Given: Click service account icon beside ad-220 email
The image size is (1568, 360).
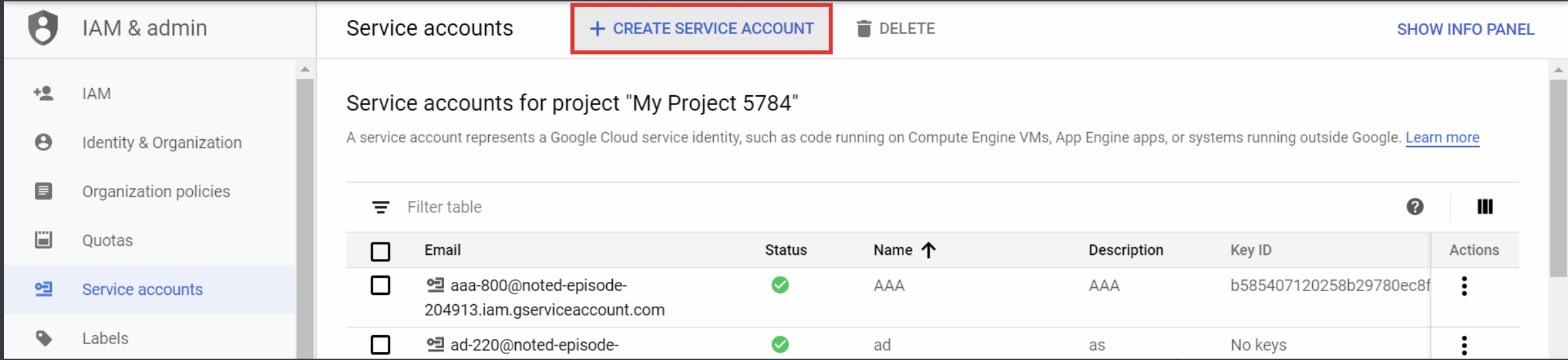Looking at the screenshot, I should (435, 344).
